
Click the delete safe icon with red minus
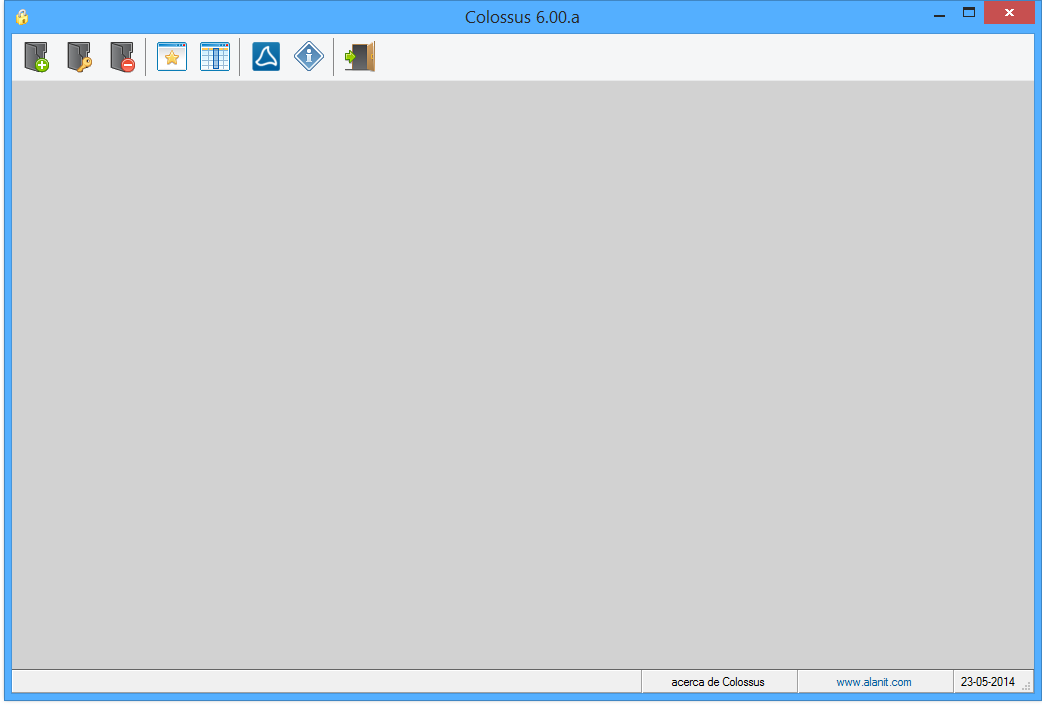122,57
